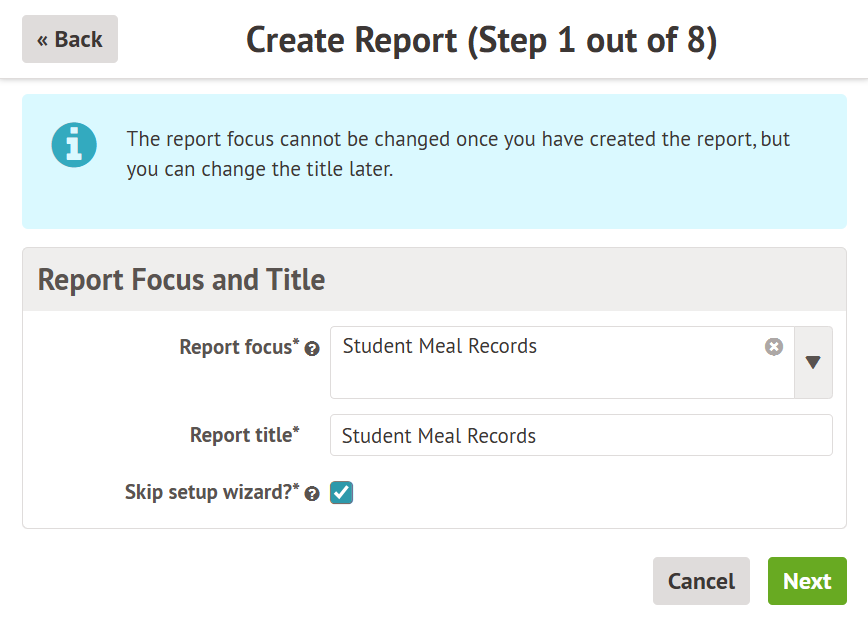
Task: Click the help icon beside Skip setup wizard
Action: pos(312,494)
